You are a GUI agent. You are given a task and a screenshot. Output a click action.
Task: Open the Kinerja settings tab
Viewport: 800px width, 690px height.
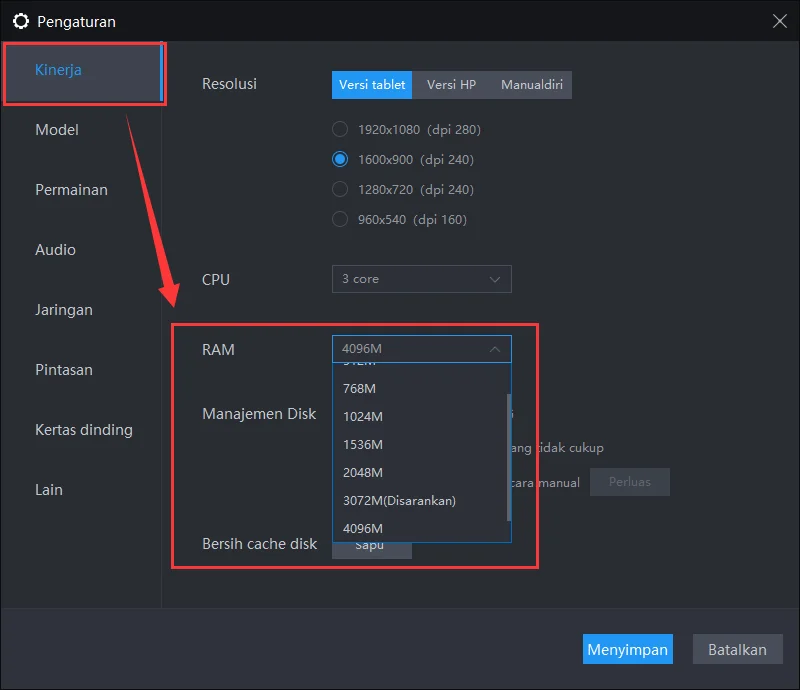(83, 70)
